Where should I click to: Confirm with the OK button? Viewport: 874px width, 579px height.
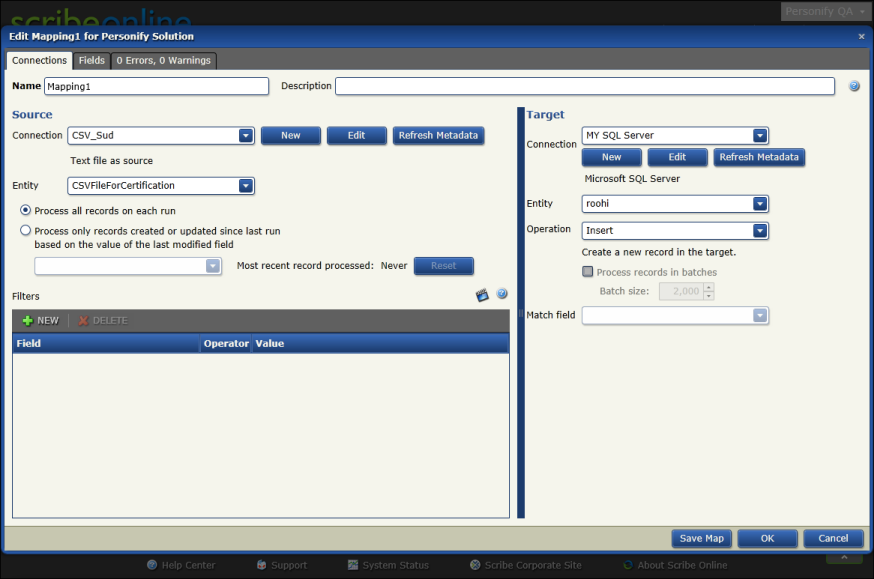coord(768,539)
